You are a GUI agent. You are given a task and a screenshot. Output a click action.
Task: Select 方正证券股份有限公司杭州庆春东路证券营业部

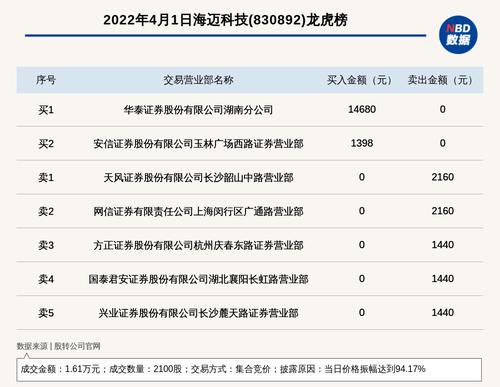click(198, 245)
